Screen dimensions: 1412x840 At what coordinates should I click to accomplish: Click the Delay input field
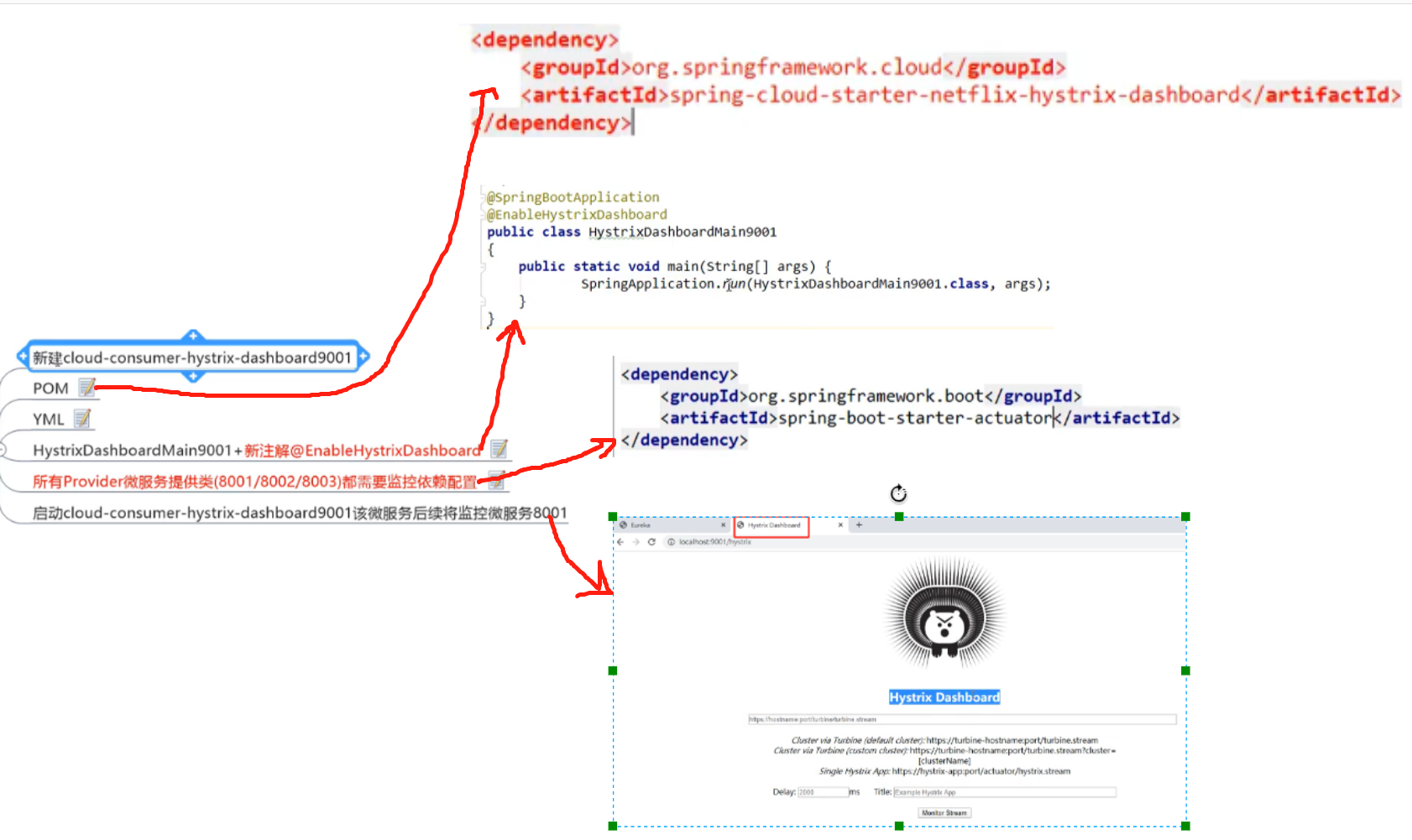point(822,792)
